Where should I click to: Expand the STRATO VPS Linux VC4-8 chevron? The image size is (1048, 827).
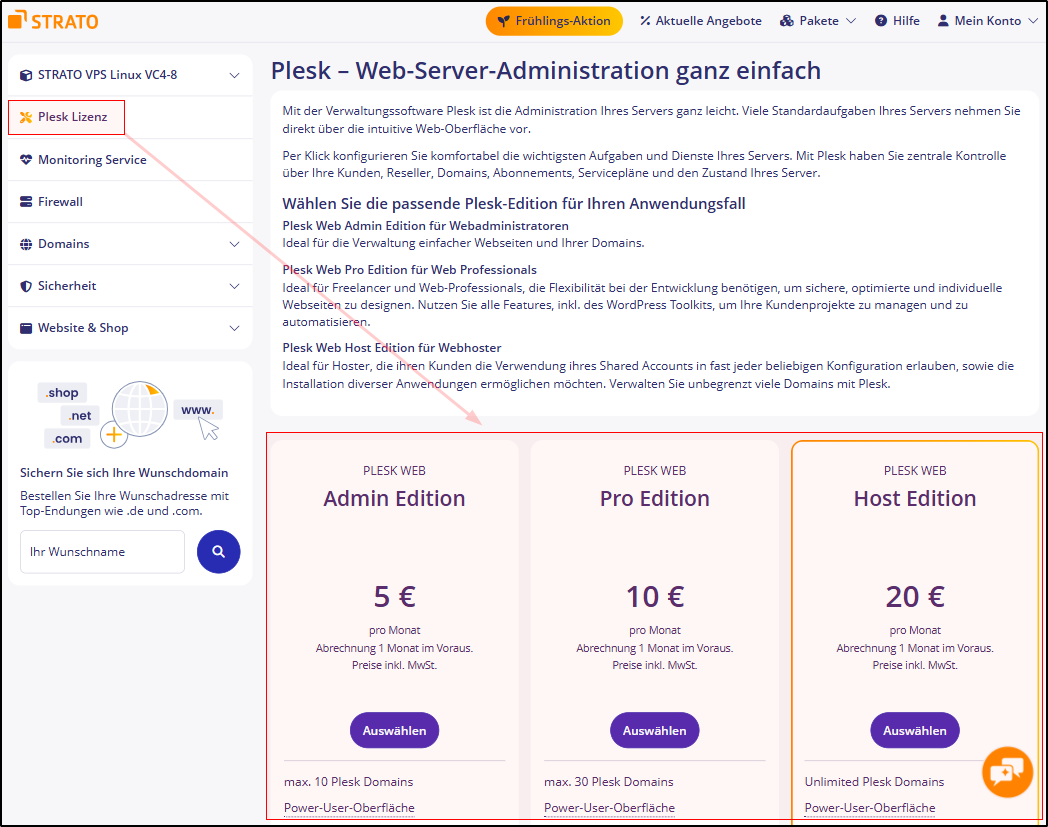point(235,75)
